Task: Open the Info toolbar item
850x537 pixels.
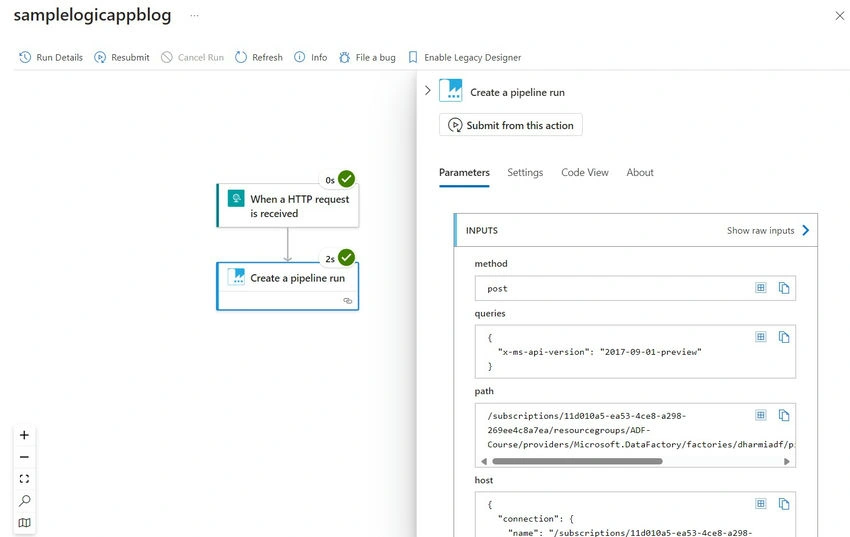Action: pyautogui.click(x=311, y=57)
